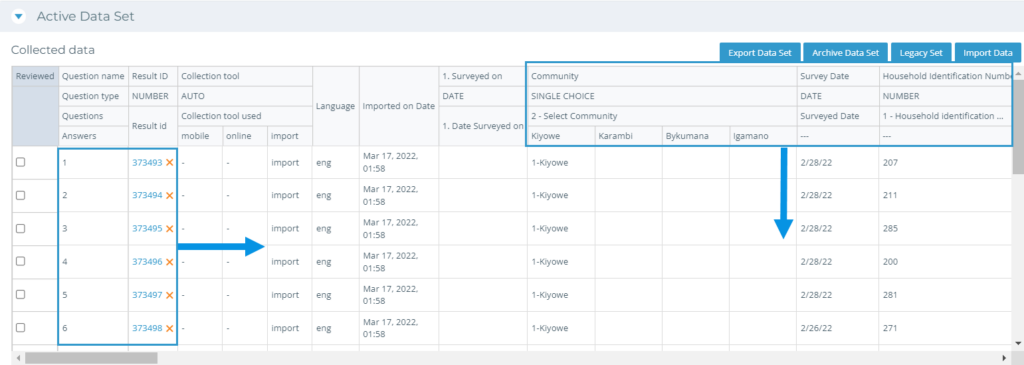Click the 'import' sub-column header
This screenshot has height=365, width=1024.
point(290,136)
